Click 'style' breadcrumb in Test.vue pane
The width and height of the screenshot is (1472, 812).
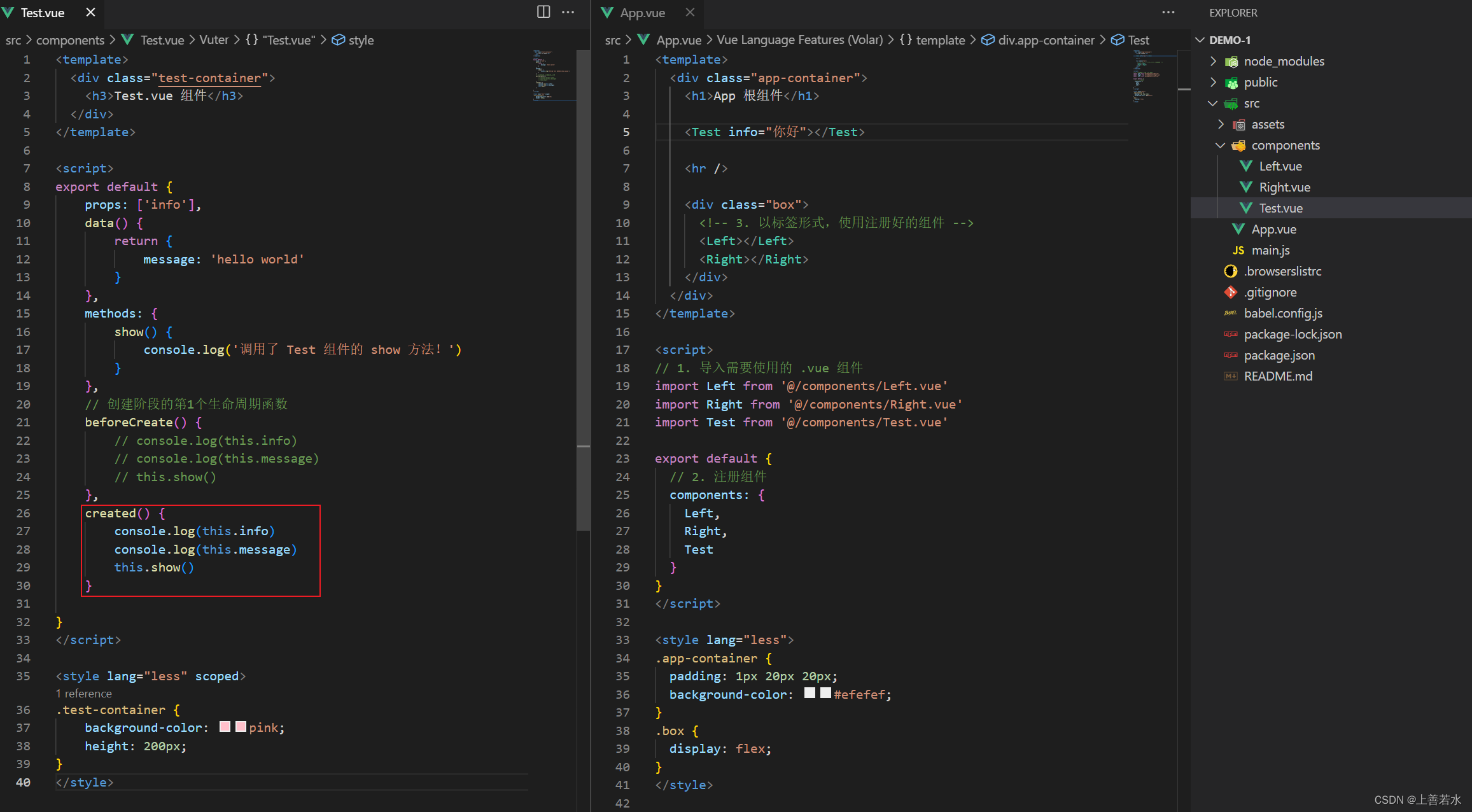pyautogui.click(x=361, y=40)
